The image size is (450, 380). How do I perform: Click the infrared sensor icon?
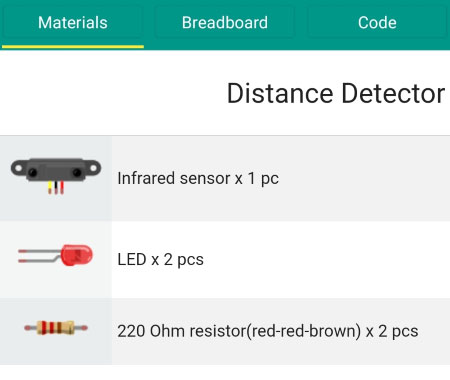click(x=56, y=176)
